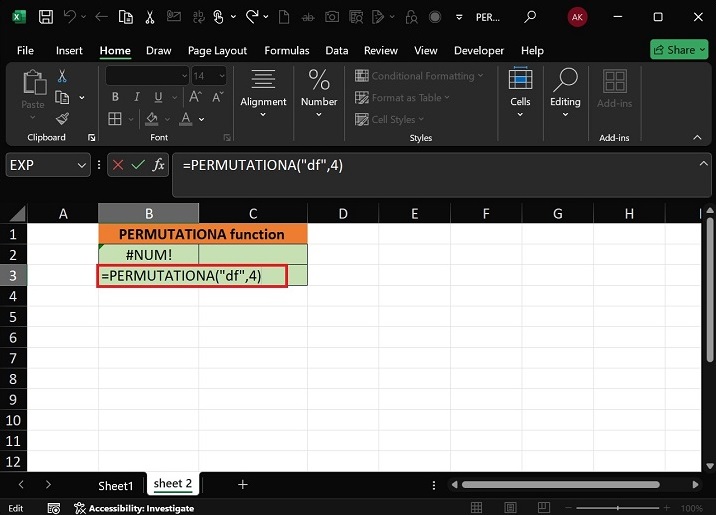Image resolution: width=716 pixels, height=515 pixels.
Task: Click the record macro circle icon
Action: (x=435, y=17)
